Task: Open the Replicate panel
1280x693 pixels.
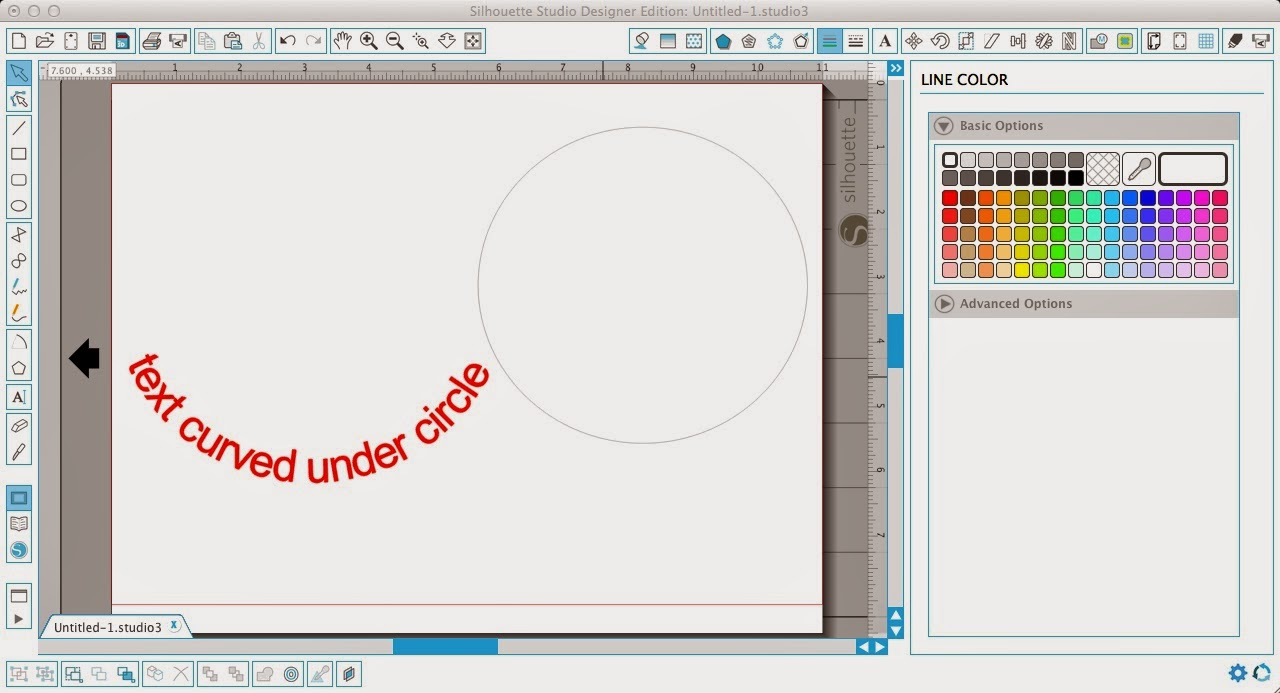Action: (x=1043, y=41)
